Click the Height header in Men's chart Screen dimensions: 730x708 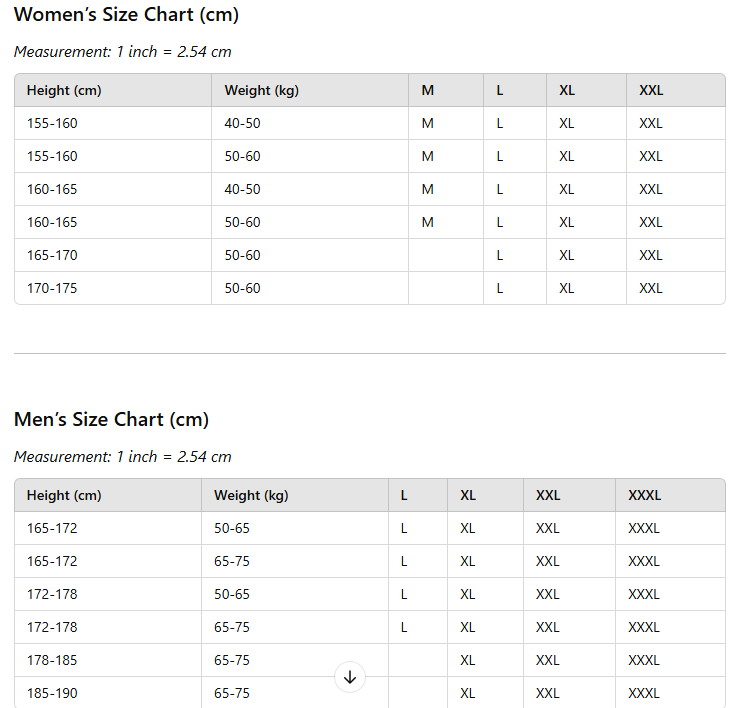(x=64, y=495)
